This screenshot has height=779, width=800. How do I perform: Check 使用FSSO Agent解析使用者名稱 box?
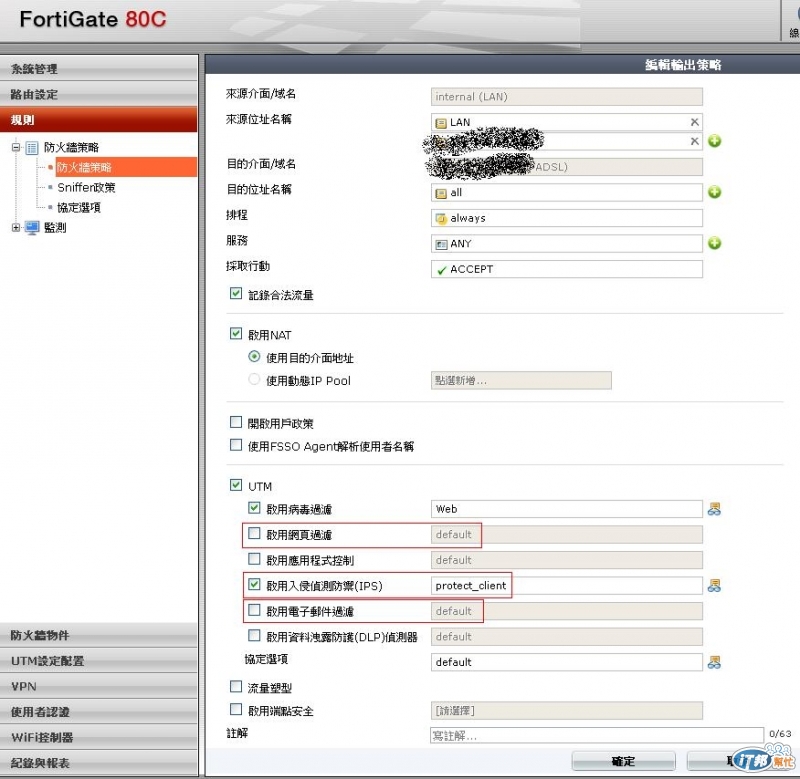coord(236,445)
